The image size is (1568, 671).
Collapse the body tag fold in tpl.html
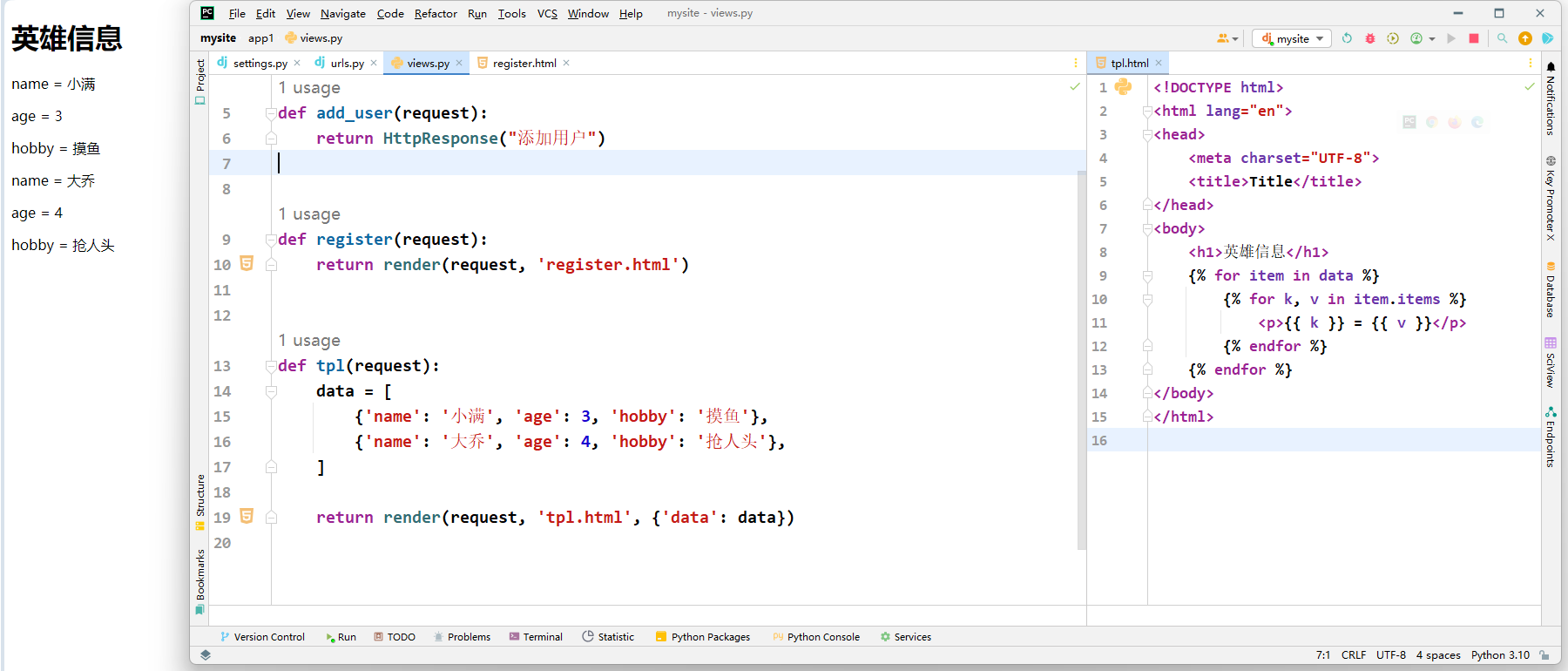click(1147, 229)
